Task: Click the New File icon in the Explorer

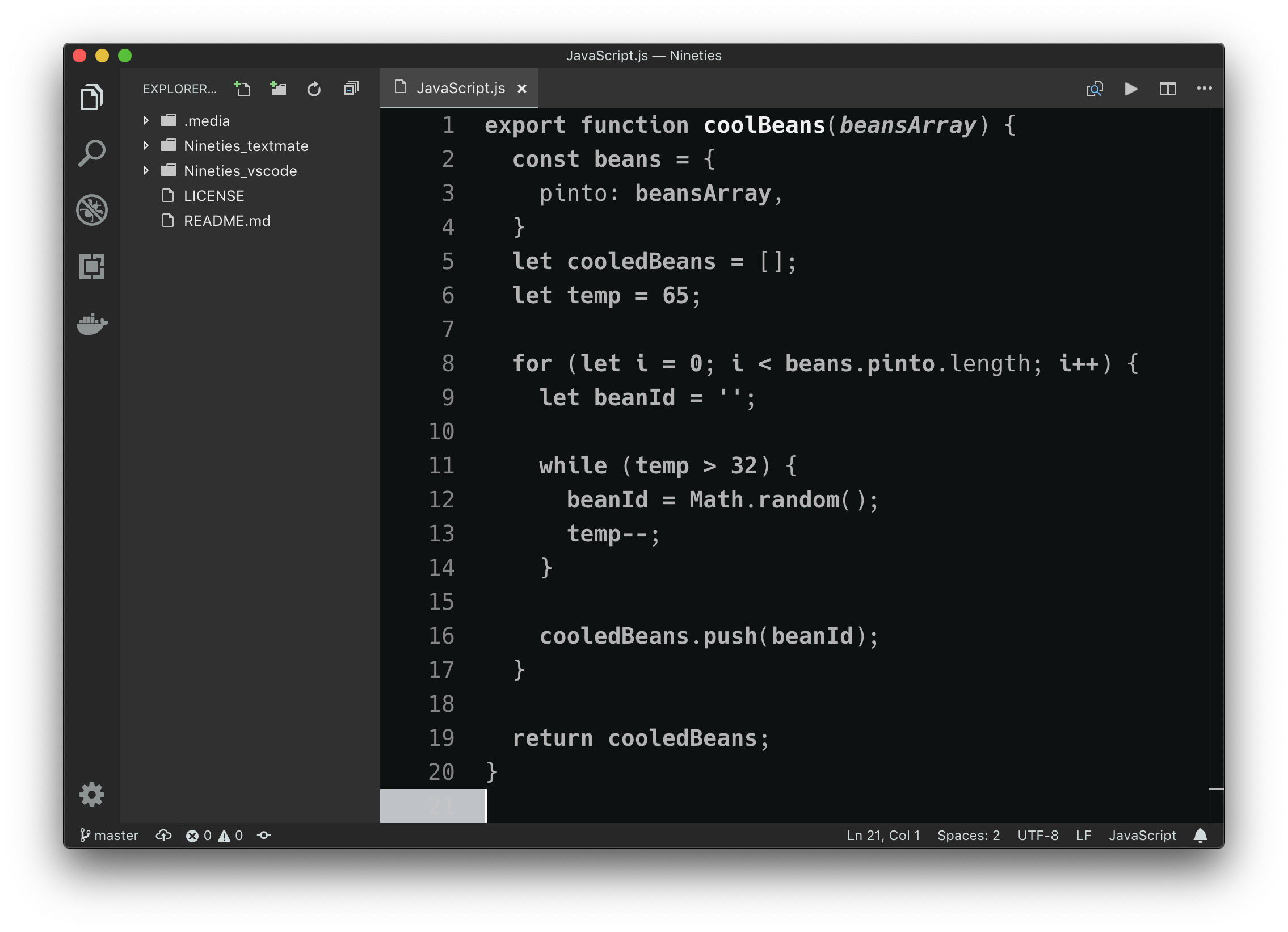Action: pyautogui.click(x=242, y=89)
